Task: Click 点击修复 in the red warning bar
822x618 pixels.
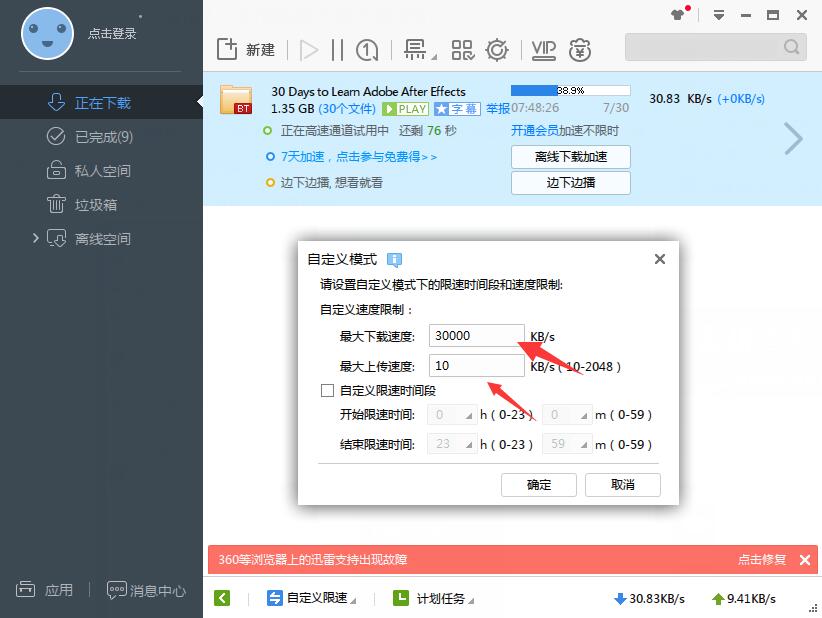Action: [x=762, y=559]
